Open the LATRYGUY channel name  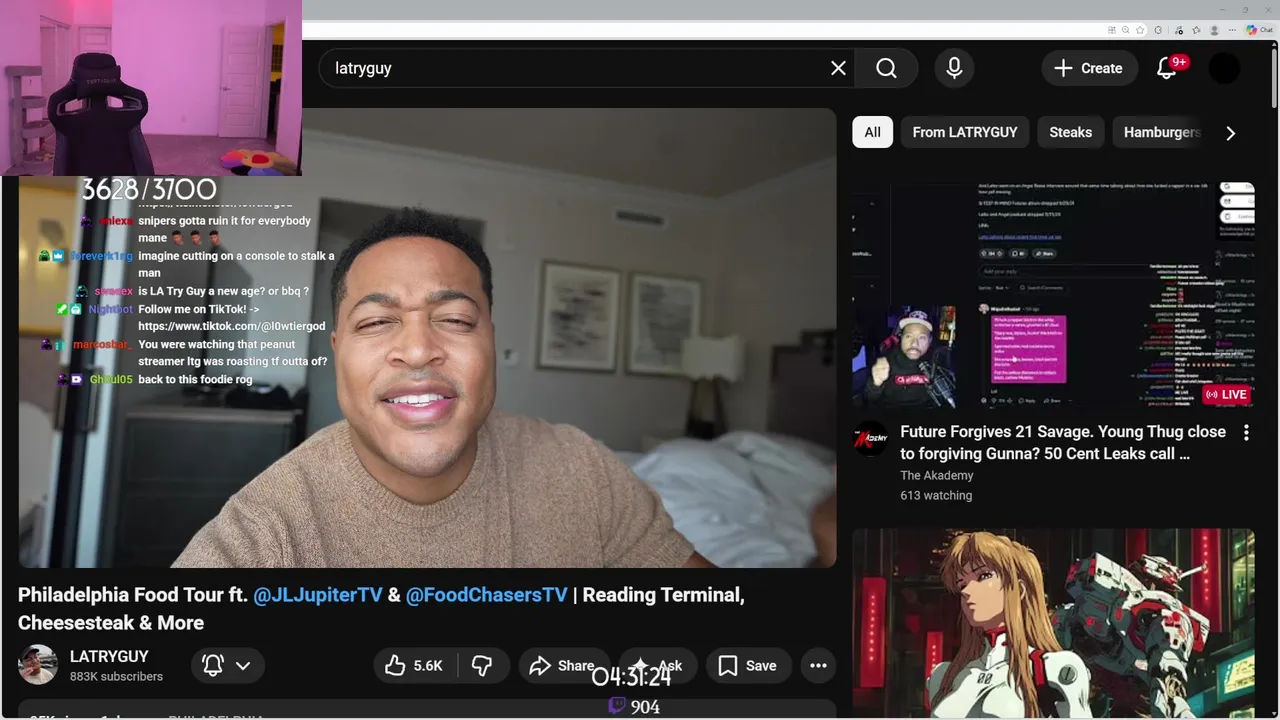click(x=109, y=656)
